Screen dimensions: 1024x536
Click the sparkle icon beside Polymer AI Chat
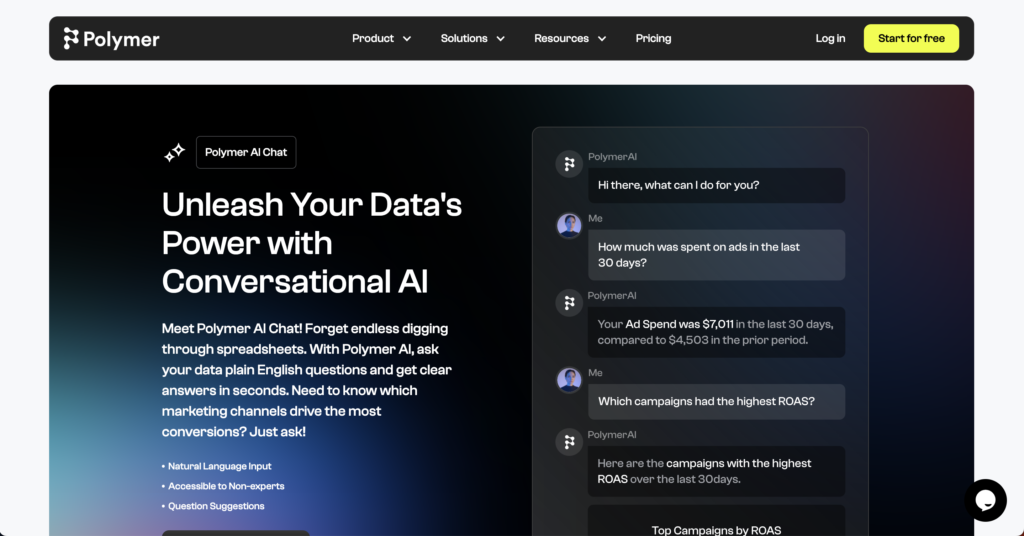click(174, 152)
